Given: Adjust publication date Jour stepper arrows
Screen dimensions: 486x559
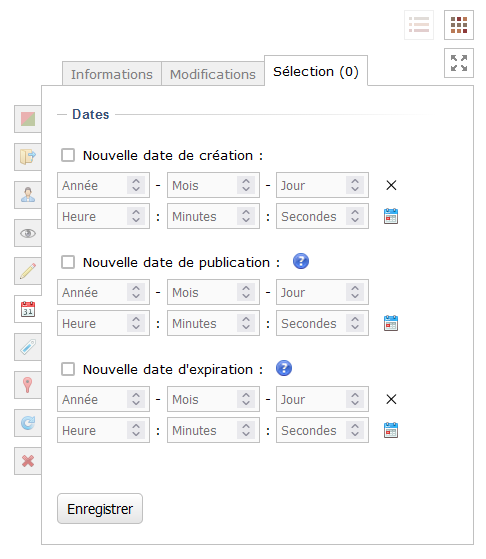Looking at the screenshot, I should 355,292.
